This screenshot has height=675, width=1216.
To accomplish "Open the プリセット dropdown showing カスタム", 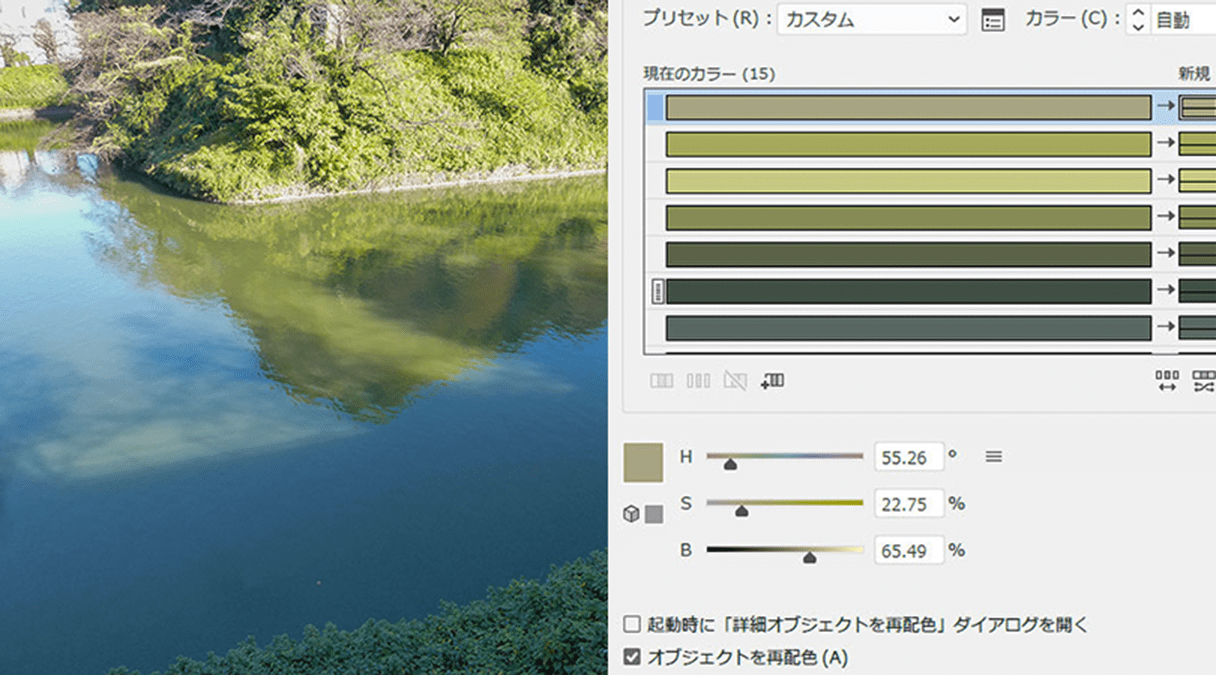I will [x=871, y=20].
